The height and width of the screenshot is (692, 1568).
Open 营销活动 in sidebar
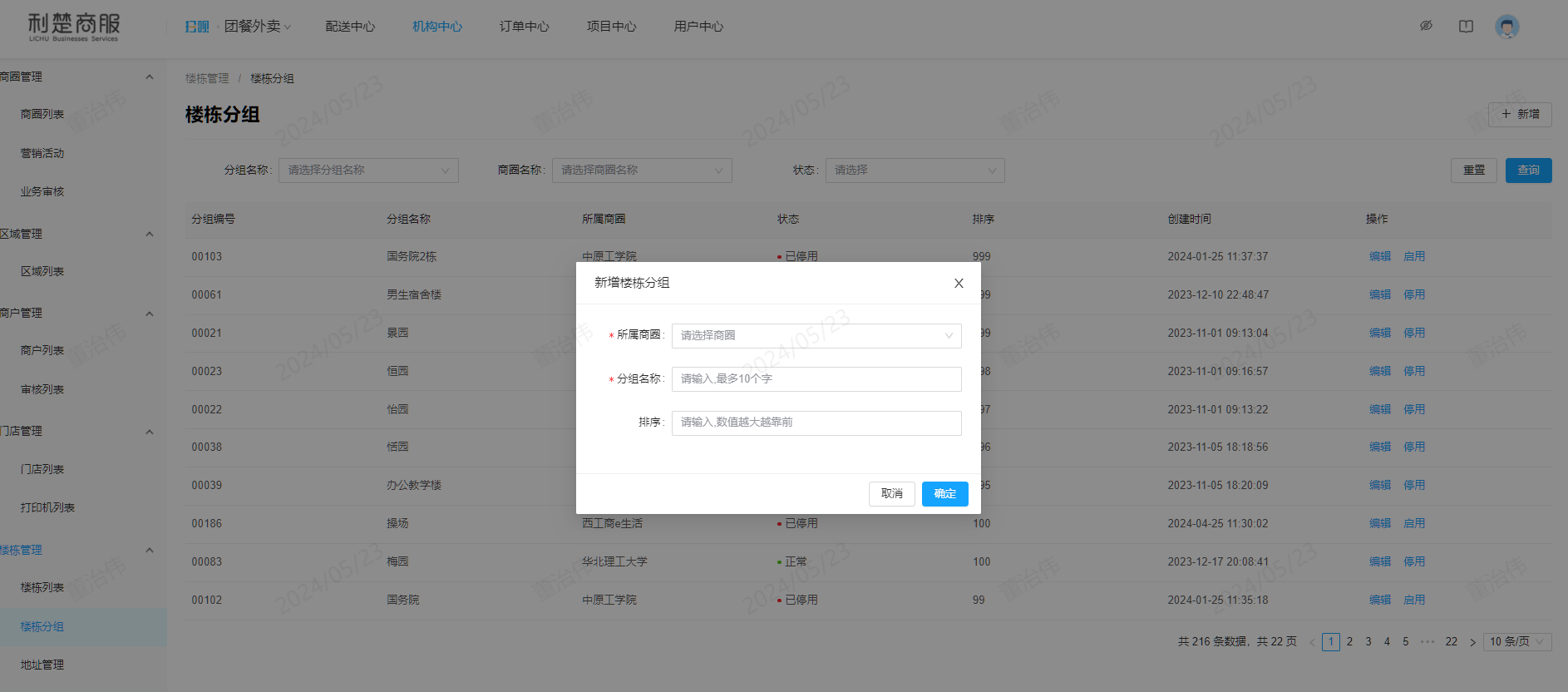pos(42,153)
